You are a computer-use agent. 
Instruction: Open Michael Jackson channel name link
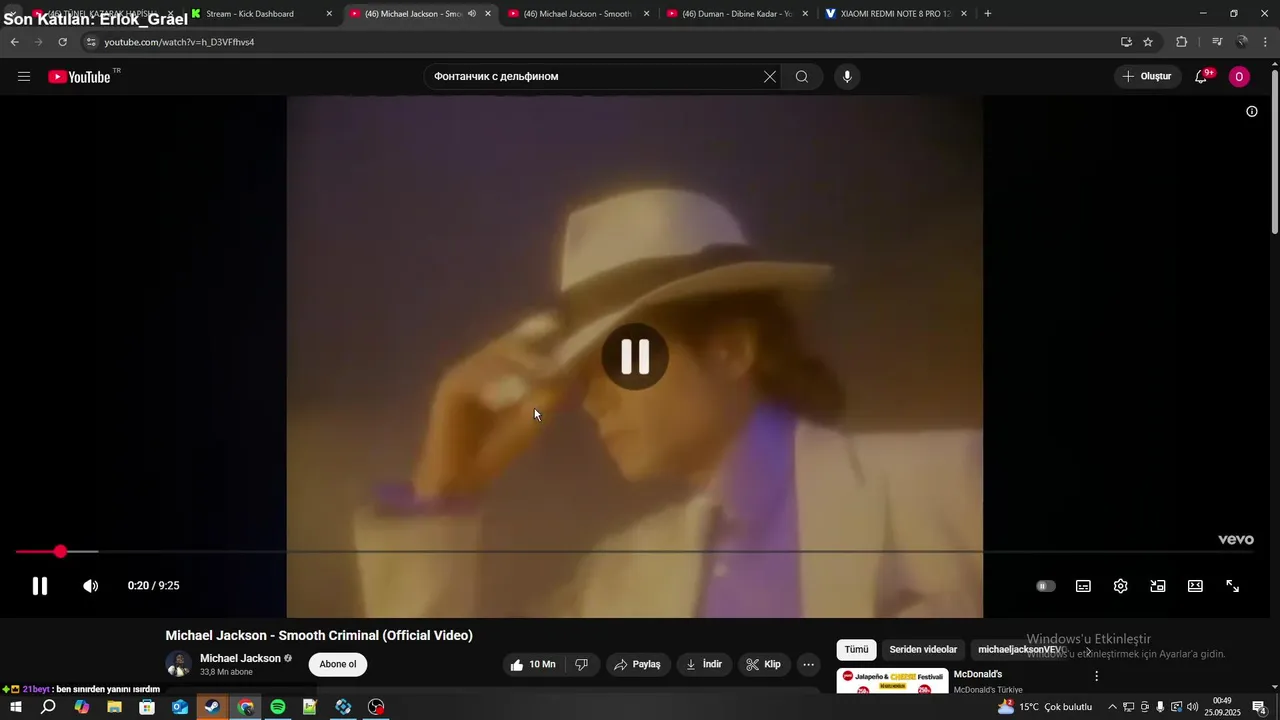pyautogui.click(x=240, y=658)
